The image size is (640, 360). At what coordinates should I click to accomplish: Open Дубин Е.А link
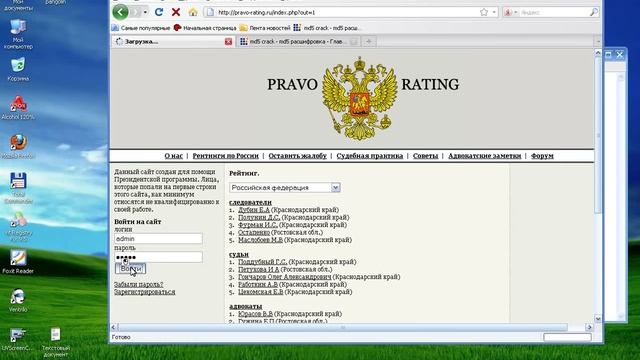tap(253, 209)
